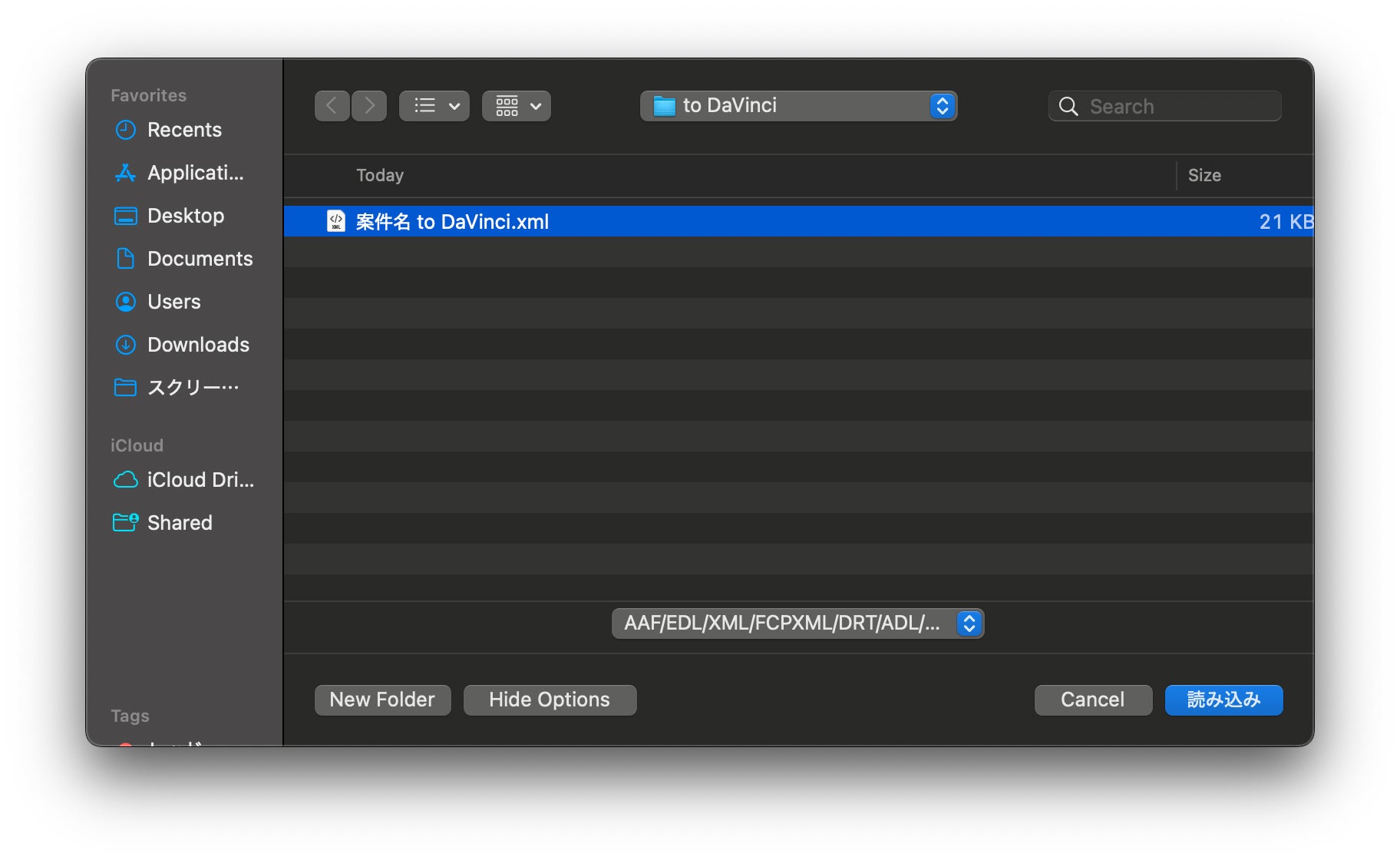
Task: Click the Hide Options button
Action: click(550, 700)
